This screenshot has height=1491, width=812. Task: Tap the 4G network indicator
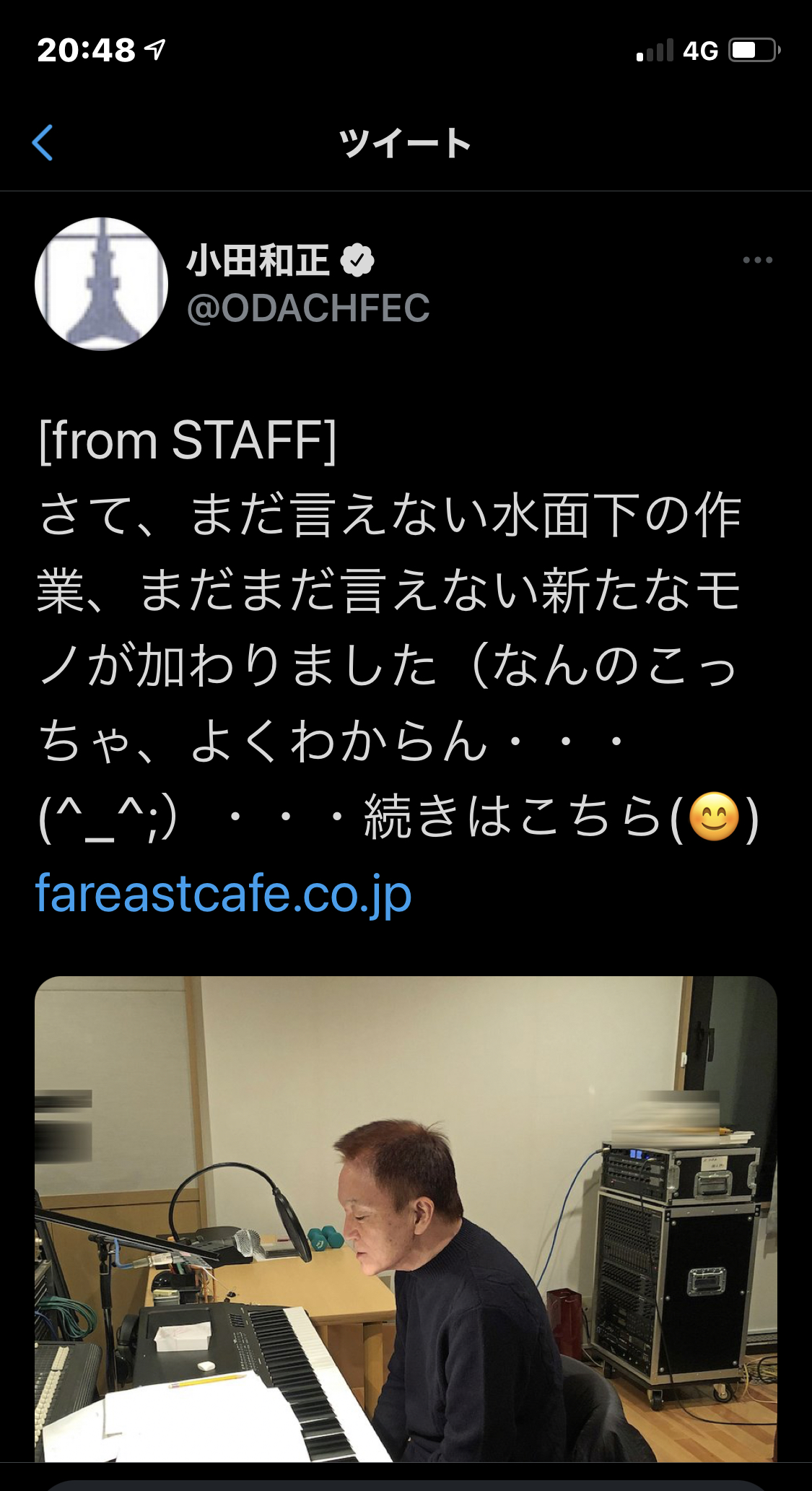pyautogui.click(x=700, y=51)
